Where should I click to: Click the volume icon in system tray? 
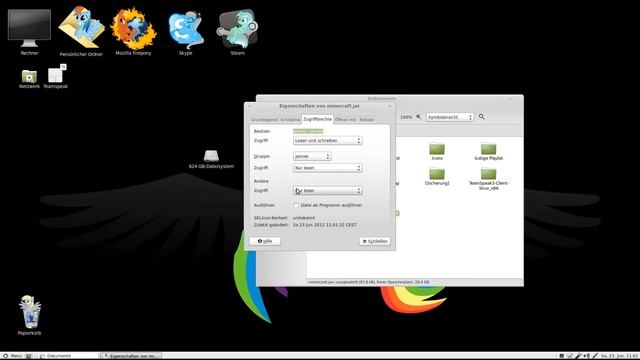pos(587,356)
